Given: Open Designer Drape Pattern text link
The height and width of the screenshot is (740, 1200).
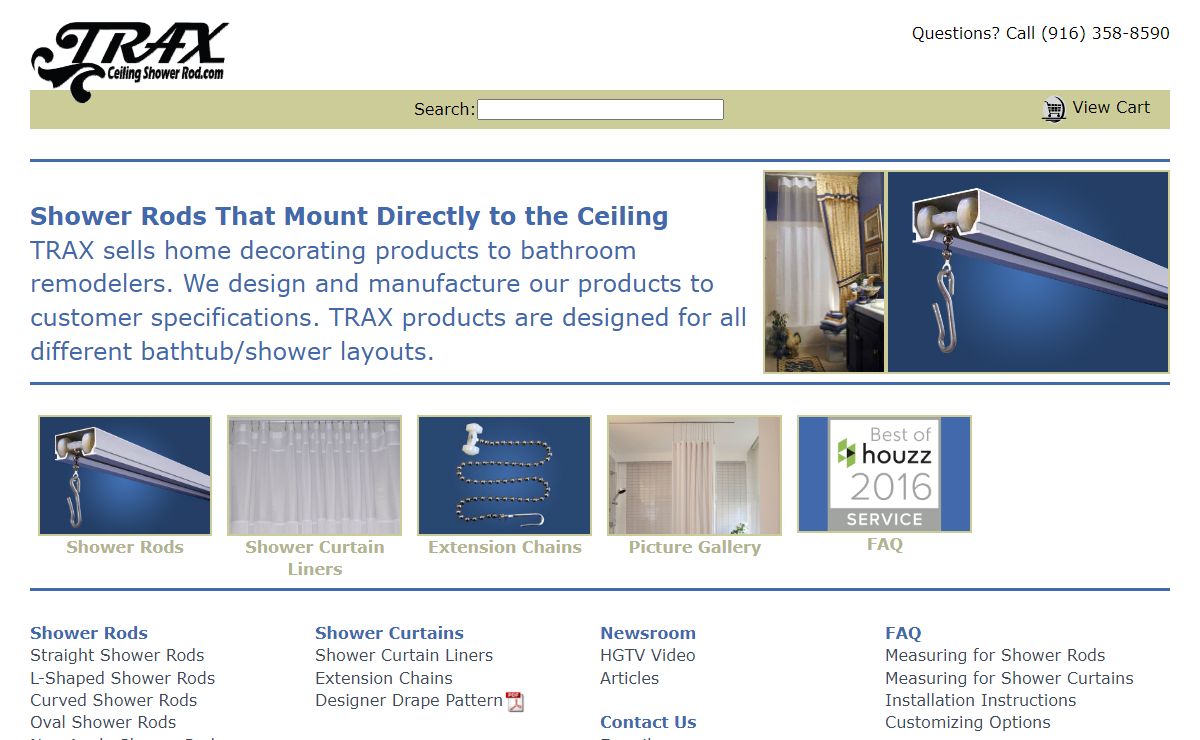Looking at the screenshot, I should 409,700.
